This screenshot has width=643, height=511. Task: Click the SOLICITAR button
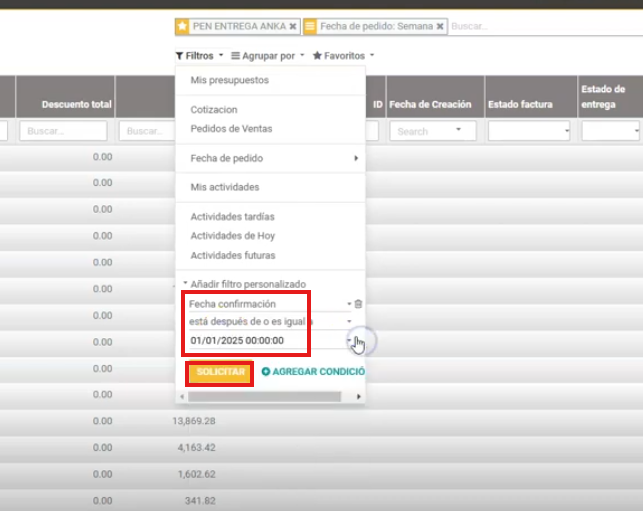[x=220, y=372]
